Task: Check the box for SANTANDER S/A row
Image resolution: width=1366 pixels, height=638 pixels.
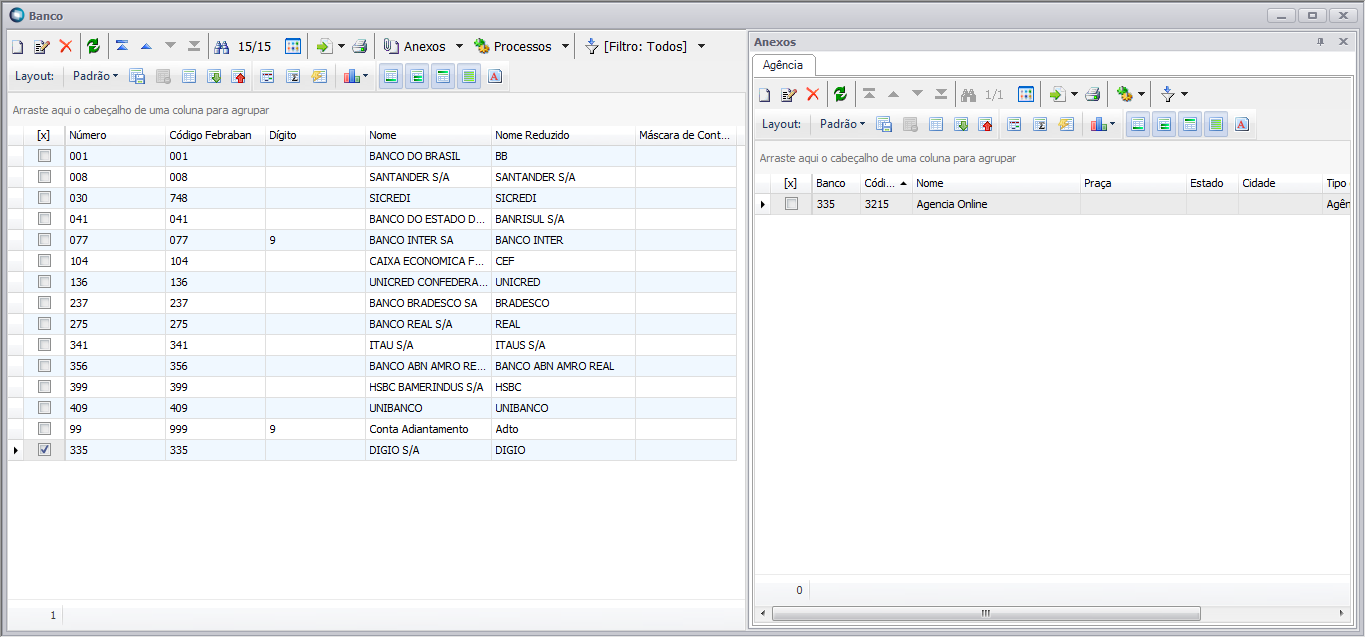Action: coord(44,177)
